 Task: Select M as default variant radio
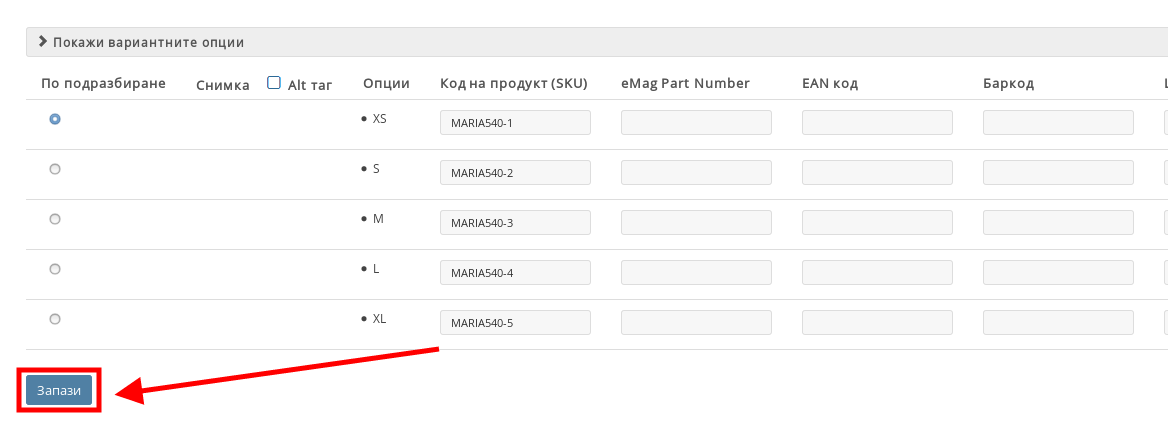[55, 219]
